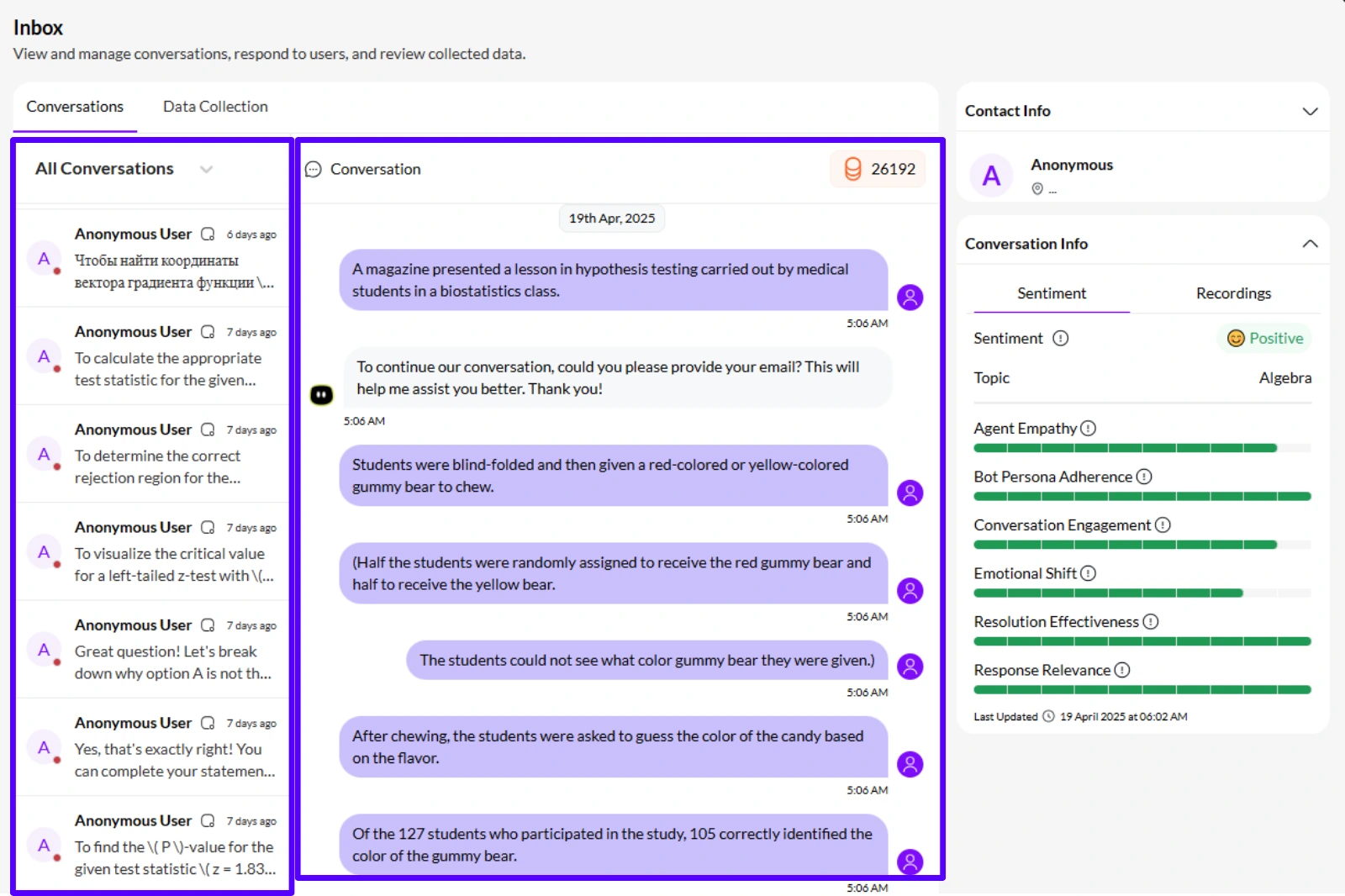
Task: Select the Sentiment tab
Action: coord(1052,293)
